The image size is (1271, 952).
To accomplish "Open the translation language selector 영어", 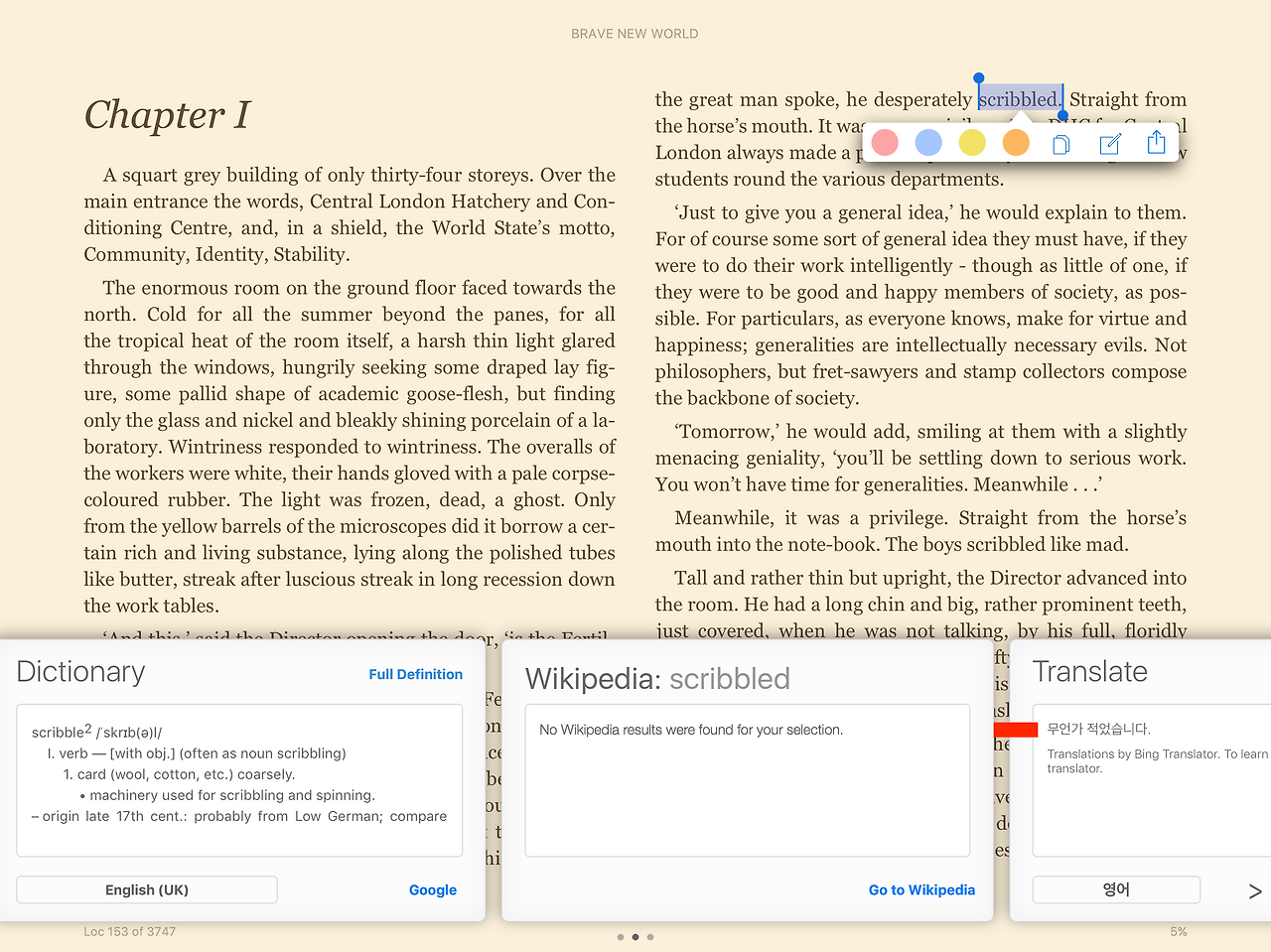I will coord(1116,889).
